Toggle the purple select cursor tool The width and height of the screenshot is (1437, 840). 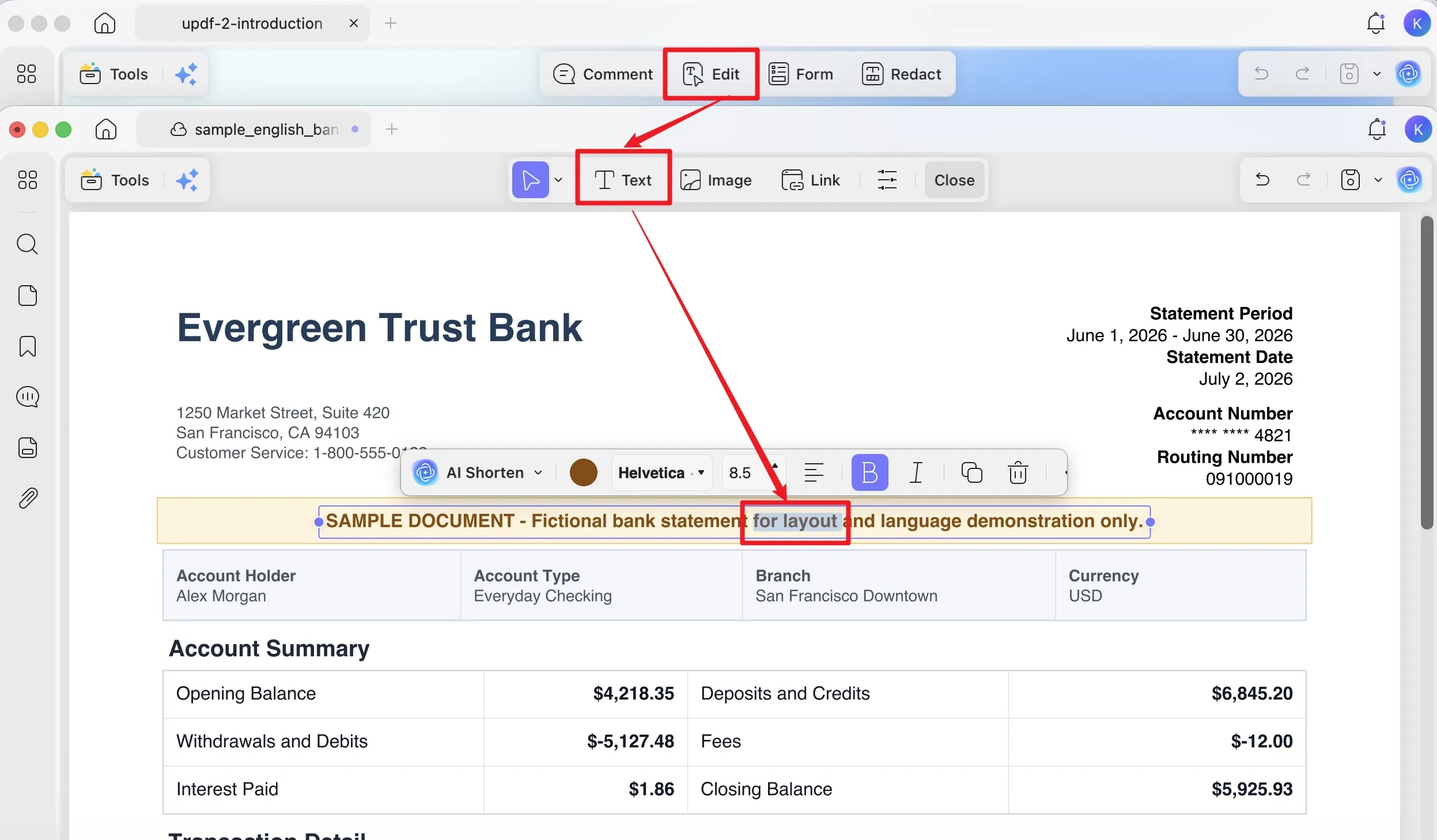coord(530,180)
